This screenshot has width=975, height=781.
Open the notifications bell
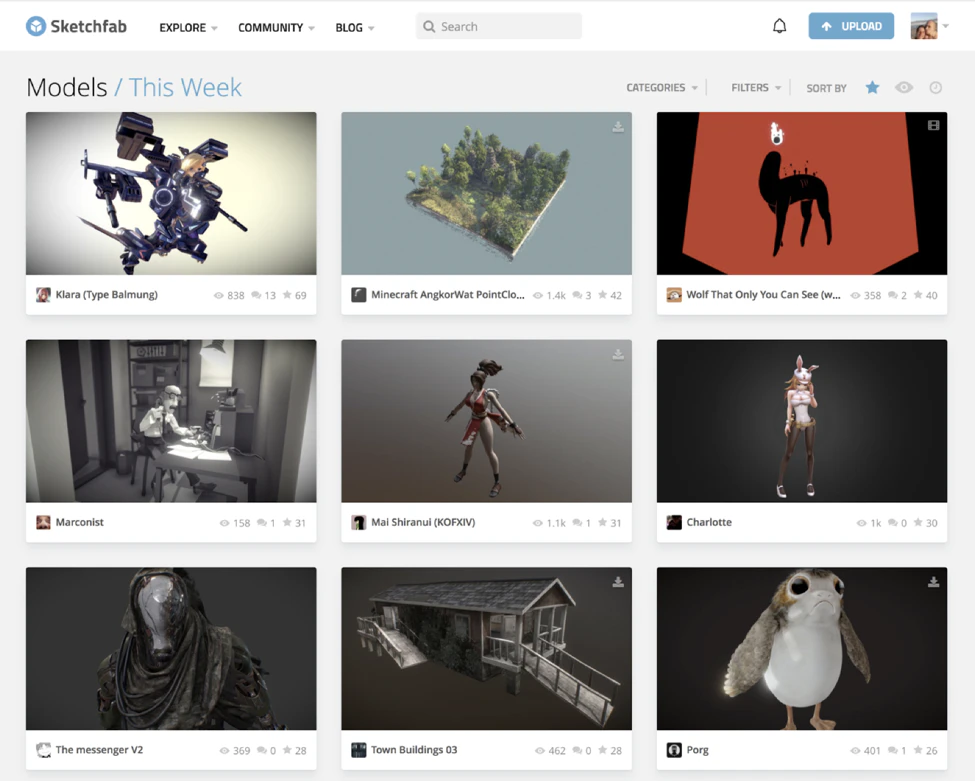(x=779, y=26)
